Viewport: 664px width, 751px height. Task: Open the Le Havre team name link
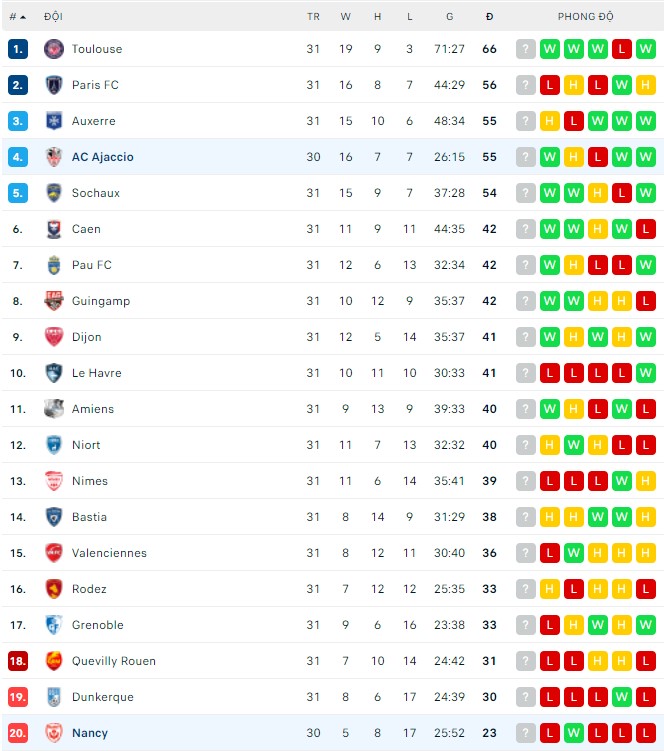(96, 373)
